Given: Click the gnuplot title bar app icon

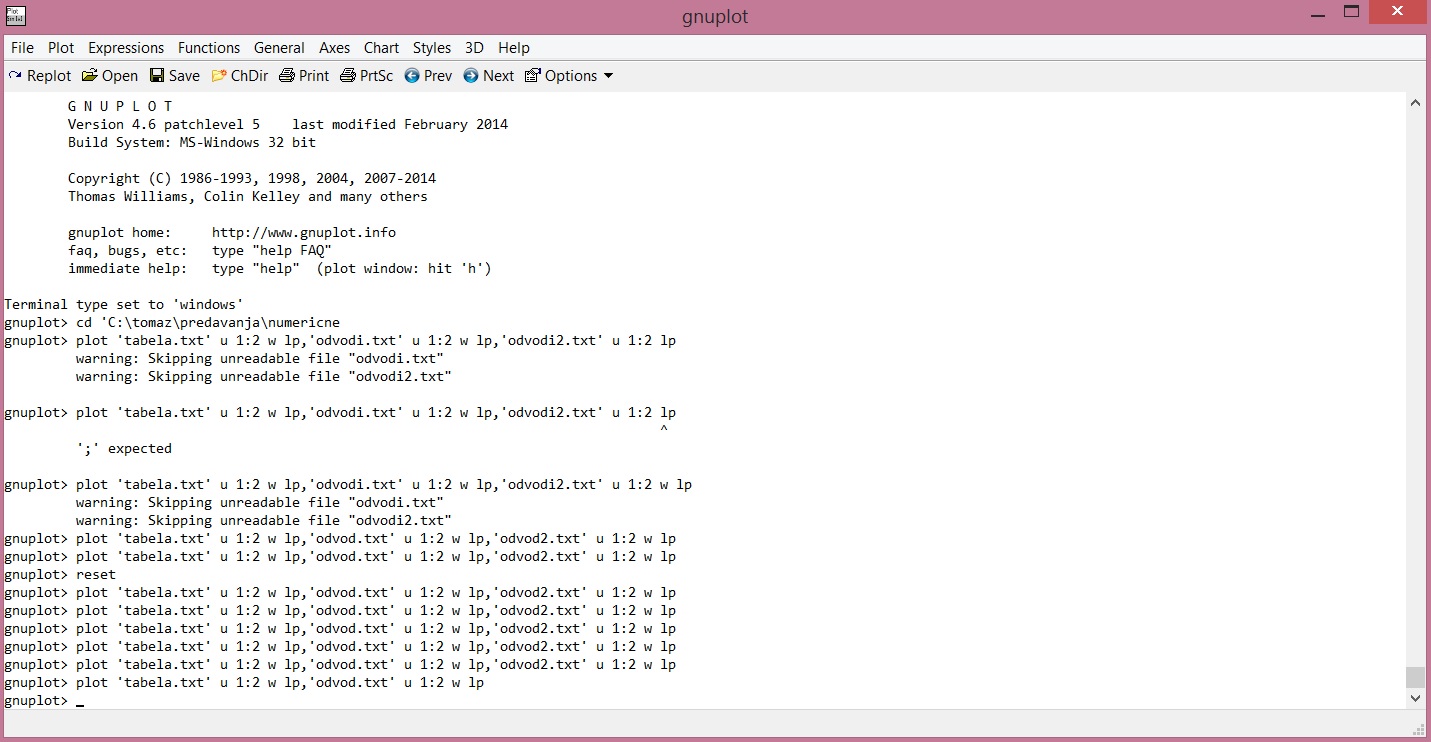Looking at the screenshot, I should click(x=16, y=15).
